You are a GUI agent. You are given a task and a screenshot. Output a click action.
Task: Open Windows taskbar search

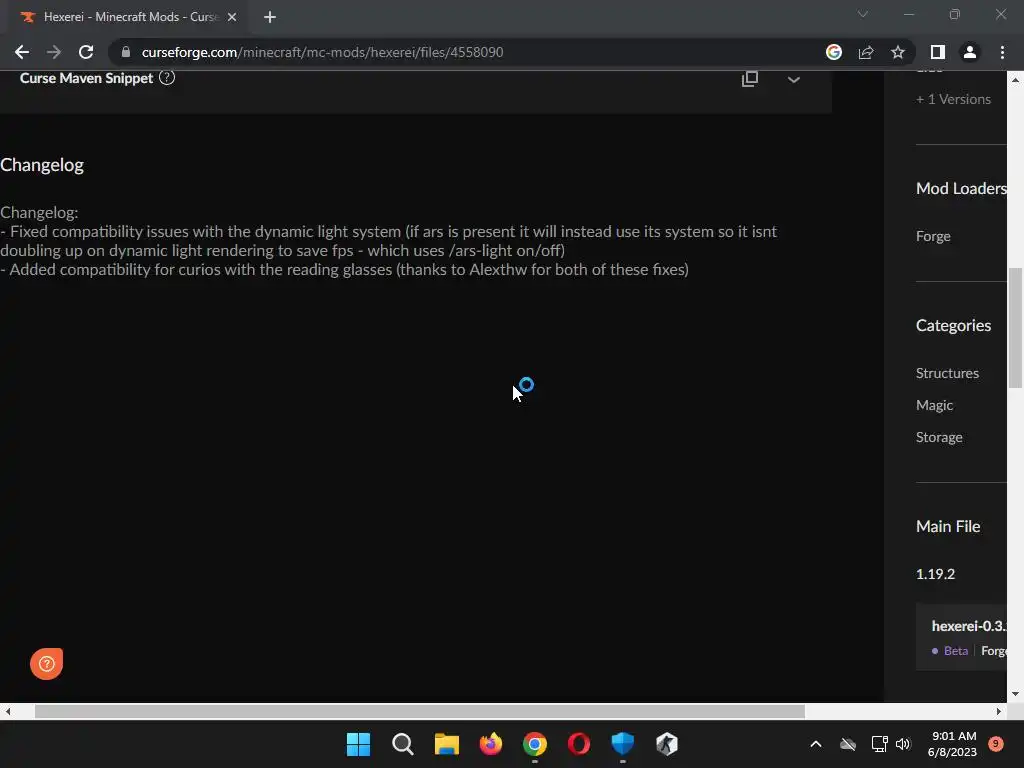click(402, 744)
